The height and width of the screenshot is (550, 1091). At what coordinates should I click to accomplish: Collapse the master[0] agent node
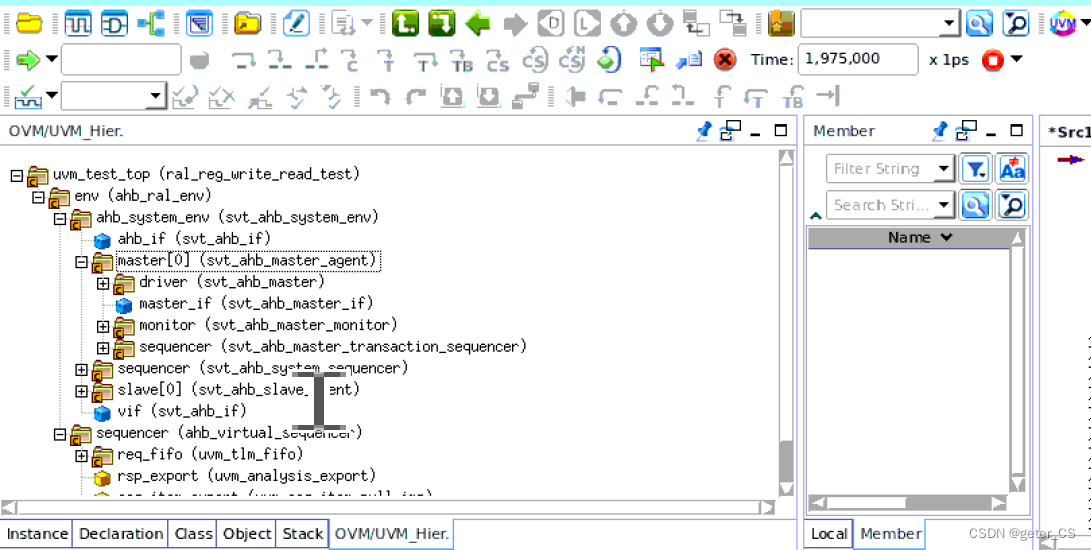coord(81,262)
